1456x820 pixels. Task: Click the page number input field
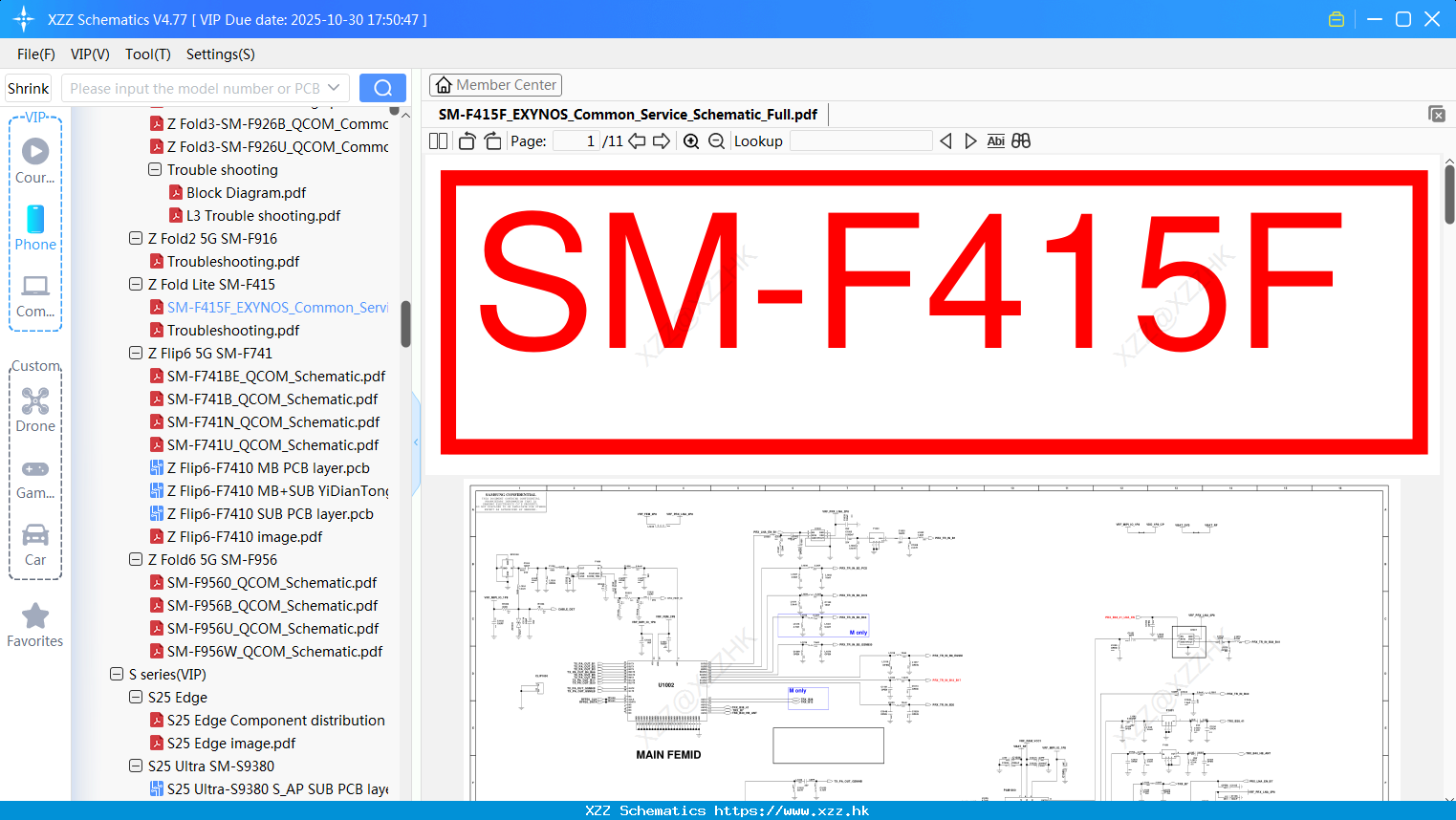pos(576,141)
